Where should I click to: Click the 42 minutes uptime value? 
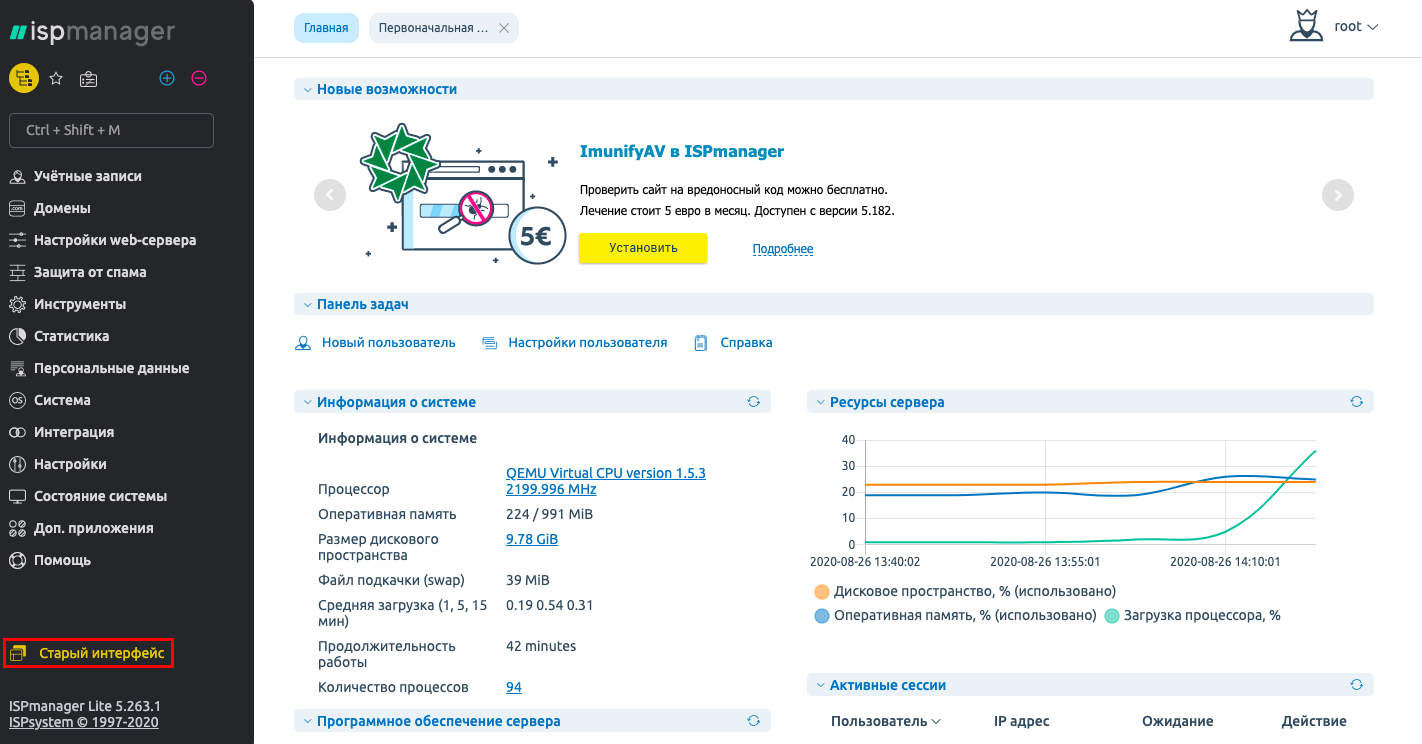tap(541, 646)
